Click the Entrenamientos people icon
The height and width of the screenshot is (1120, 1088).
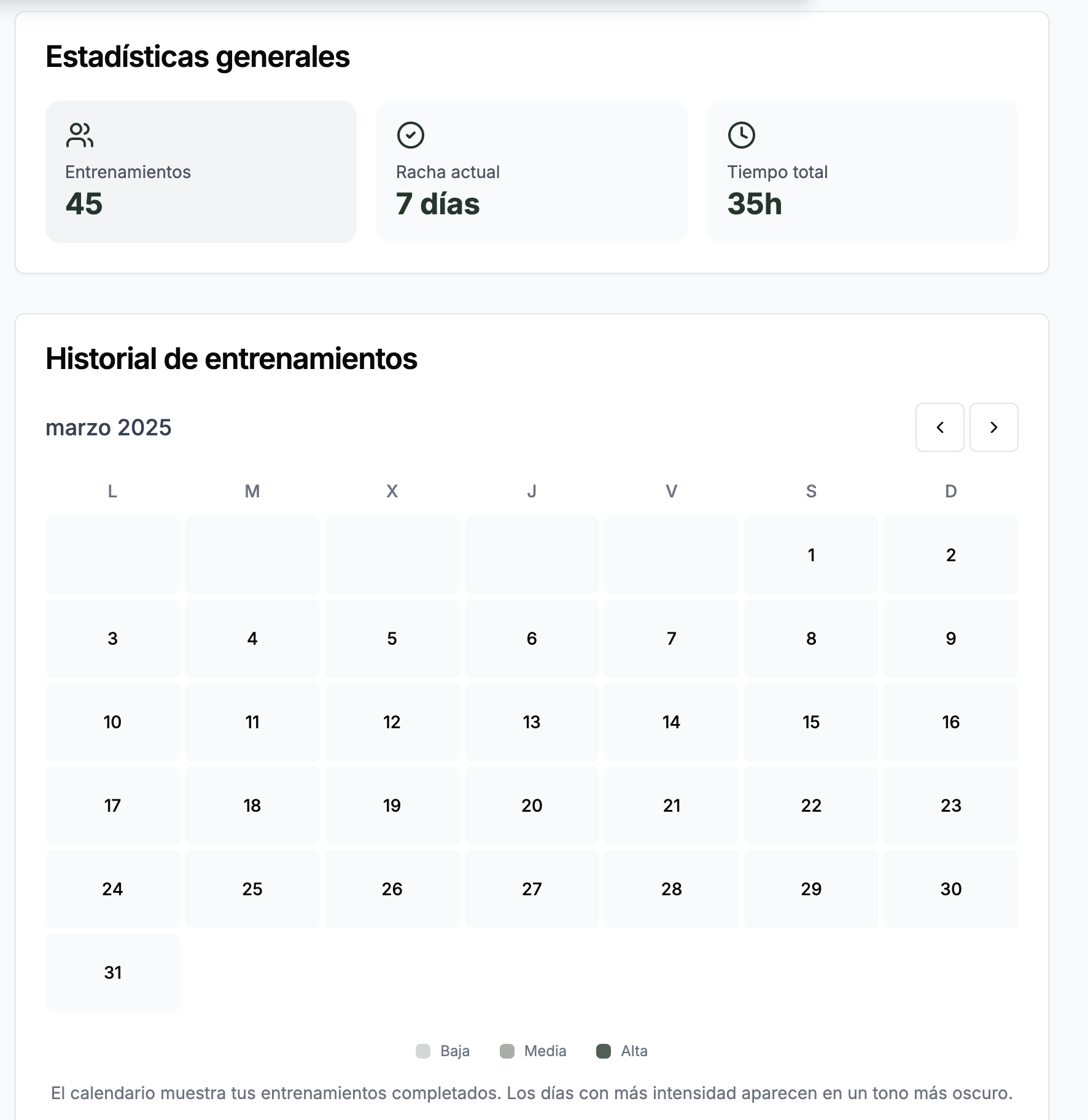[79, 135]
